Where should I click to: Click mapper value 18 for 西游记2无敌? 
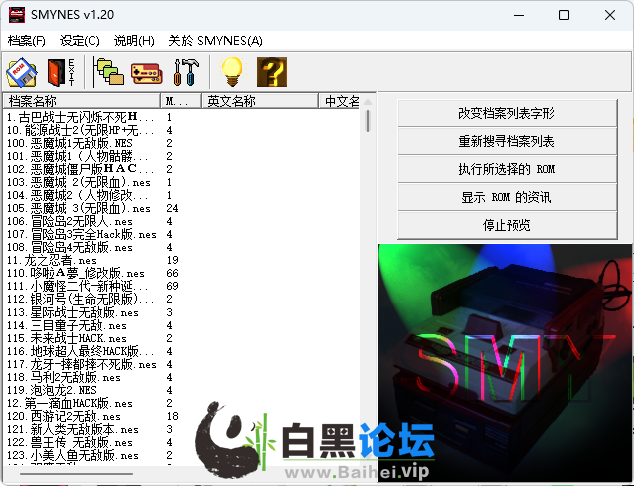[x=172, y=416]
